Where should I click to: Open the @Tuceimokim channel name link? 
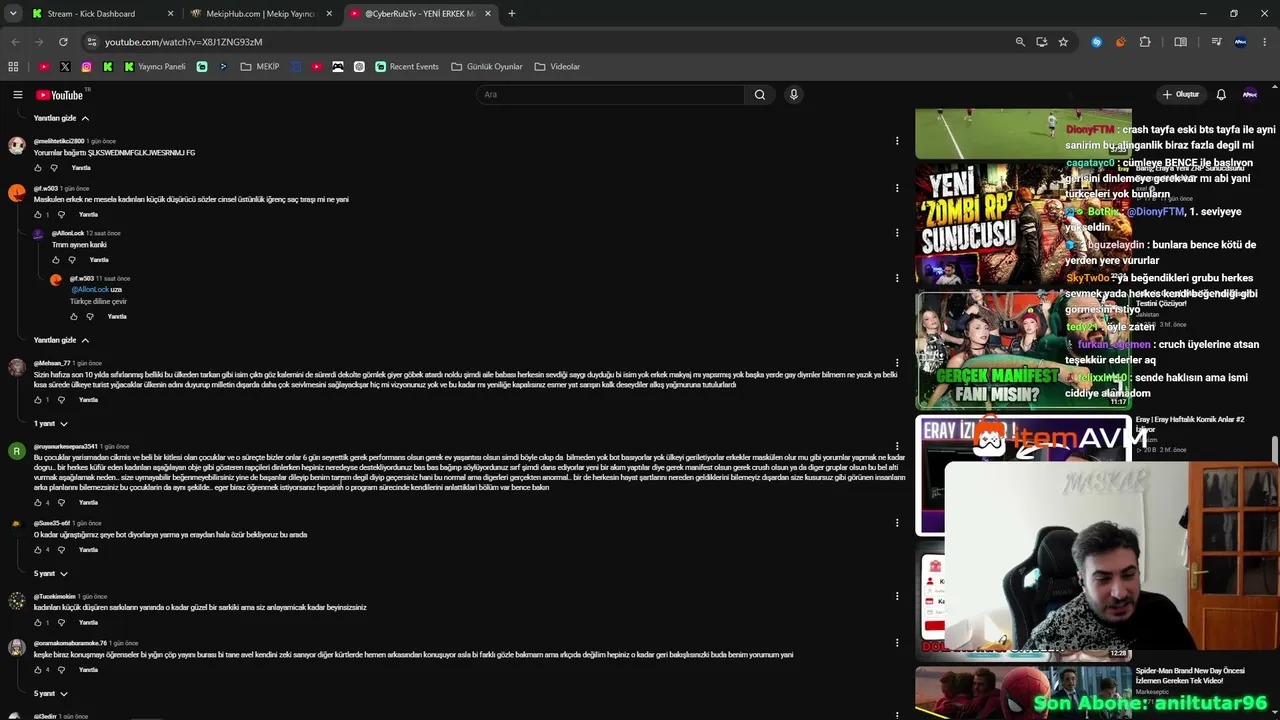click(55, 597)
